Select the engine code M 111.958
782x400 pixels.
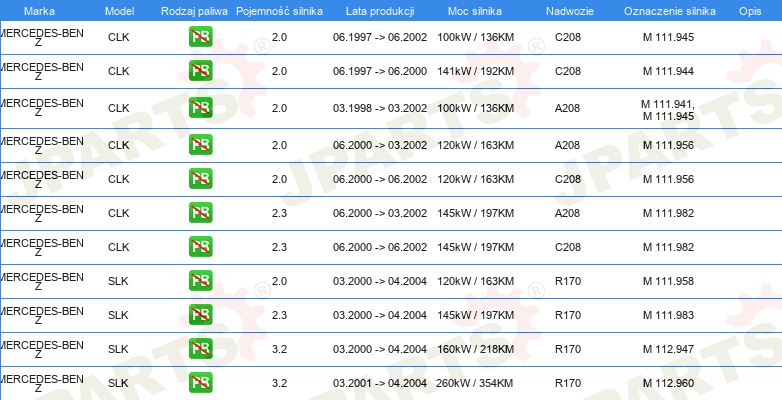coord(668,281)
